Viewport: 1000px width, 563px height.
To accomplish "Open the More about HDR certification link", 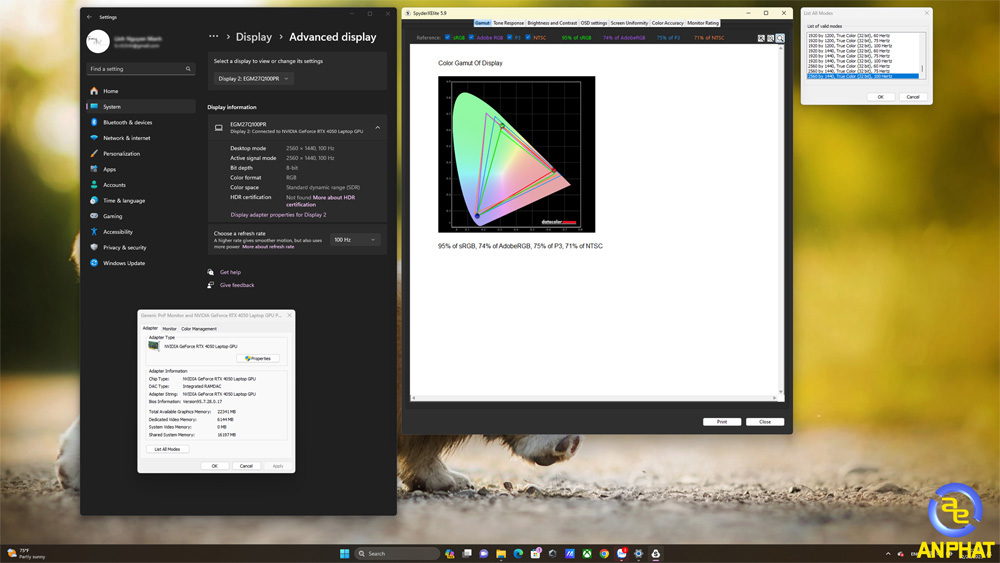I will click(x=320, y=201).
